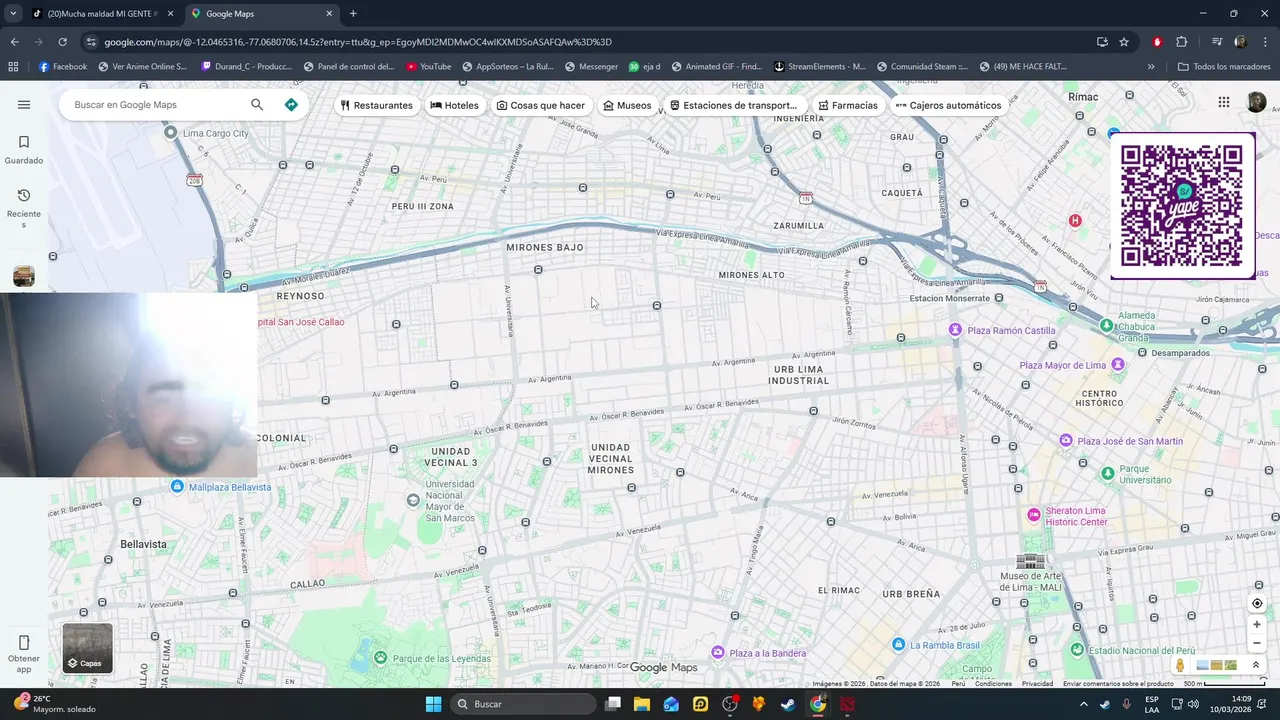This screenshot has width=1280, height=720.
Task: Click Enviar comentarios sobre el producto
Action: (x=1118, y=684)
